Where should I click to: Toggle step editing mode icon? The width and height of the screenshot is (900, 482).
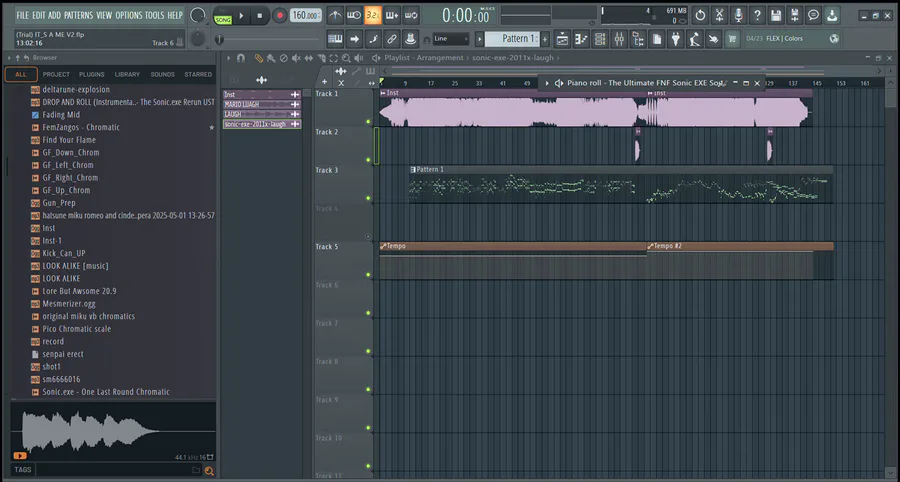point(373,39)
